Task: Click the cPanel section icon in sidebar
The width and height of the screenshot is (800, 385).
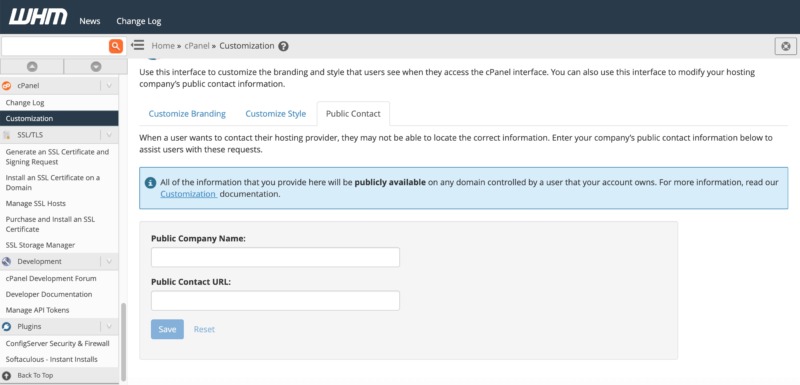Action: 7,86
